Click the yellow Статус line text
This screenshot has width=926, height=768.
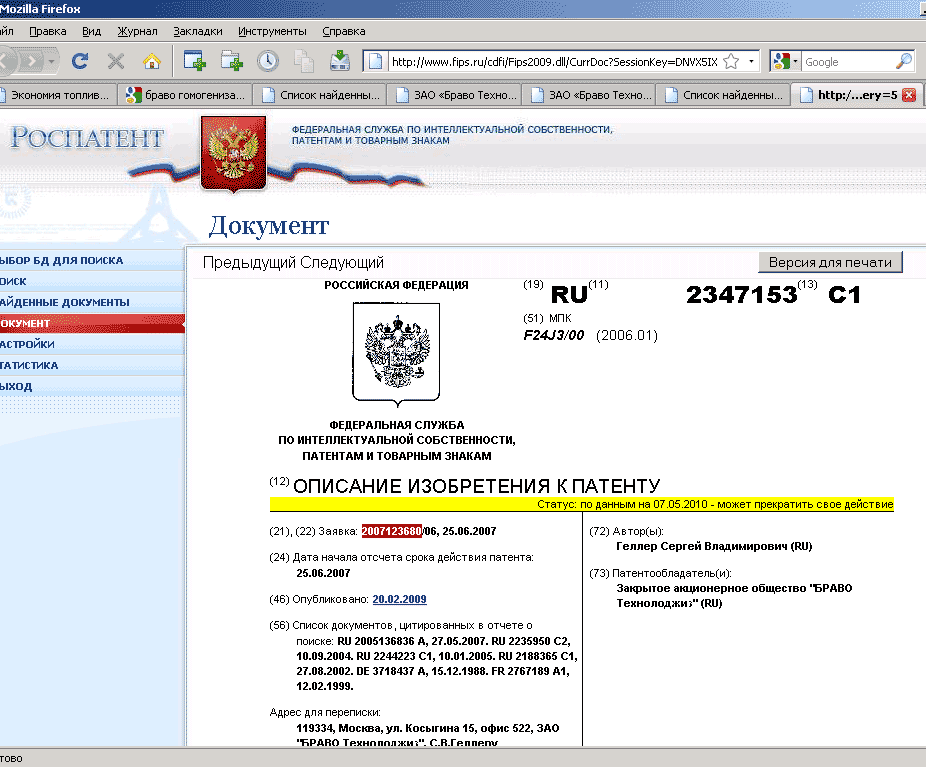[x=715, y=505]
